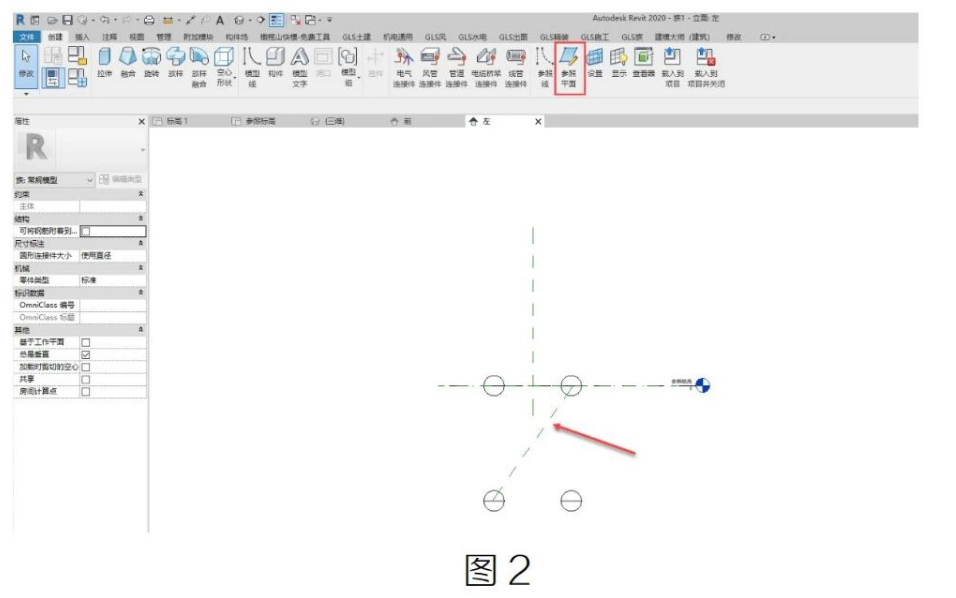This screenshot has height=598, width=956.
Task: Uncheck the 总是垂直 checkbox
Action: tap(85, 355)
